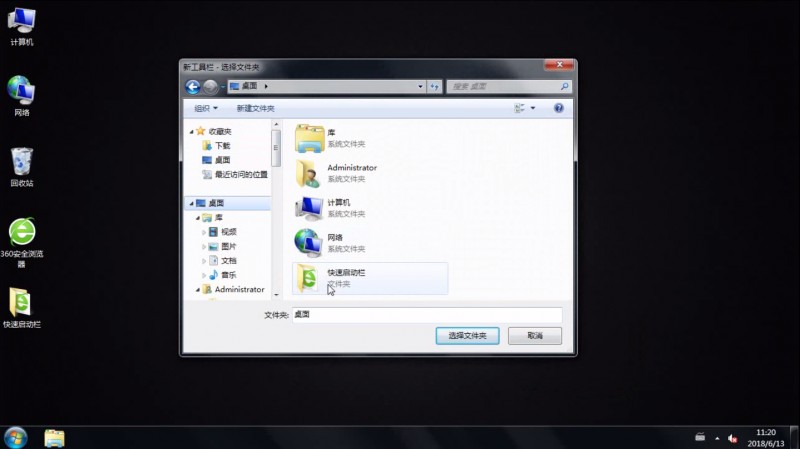Viewport: 800px width, 449px height.
Task: Click the arrow after 桌面 in address bar
Action: (266, 86)
